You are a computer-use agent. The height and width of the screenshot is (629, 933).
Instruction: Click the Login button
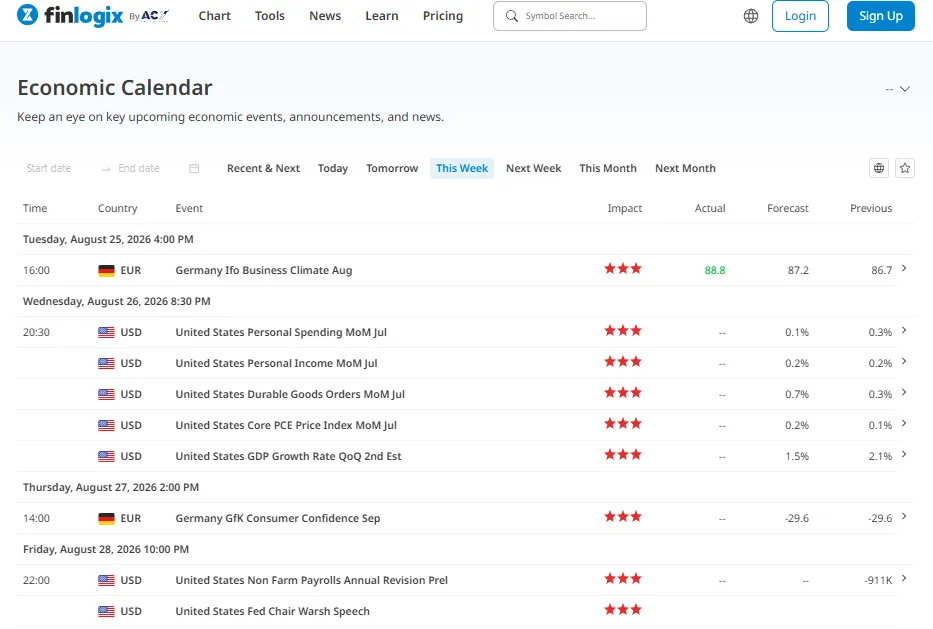tap(800, 16)
